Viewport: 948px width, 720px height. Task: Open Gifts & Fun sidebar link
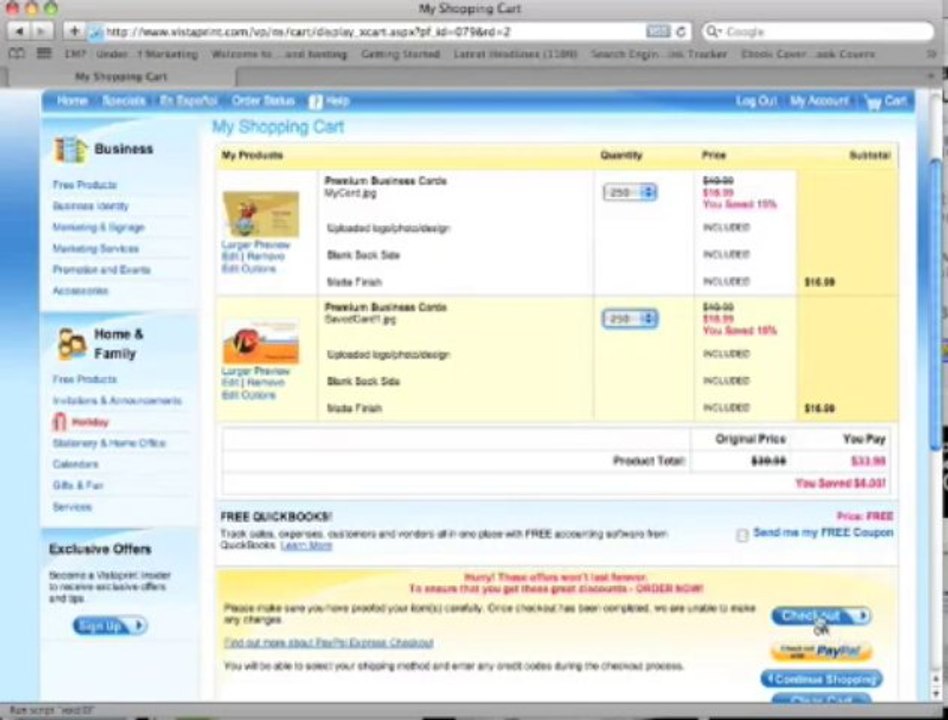tap(78, 485)
